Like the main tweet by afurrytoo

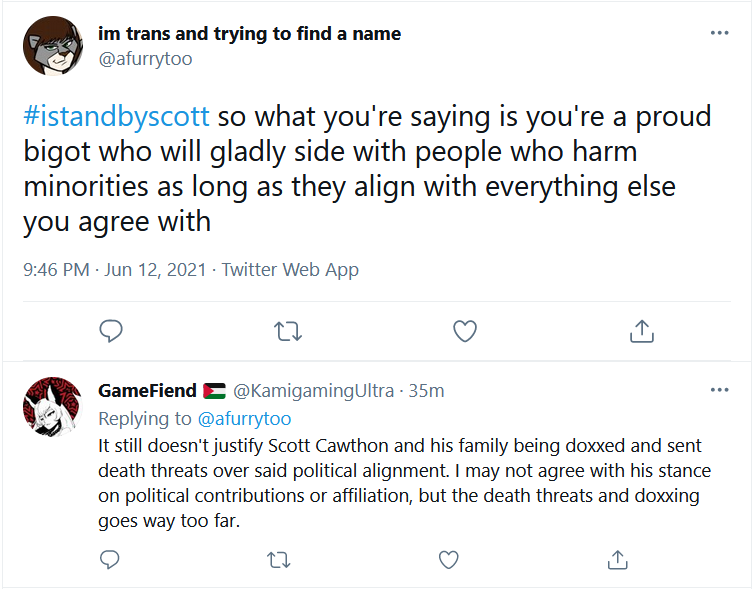tap(465, 331)
